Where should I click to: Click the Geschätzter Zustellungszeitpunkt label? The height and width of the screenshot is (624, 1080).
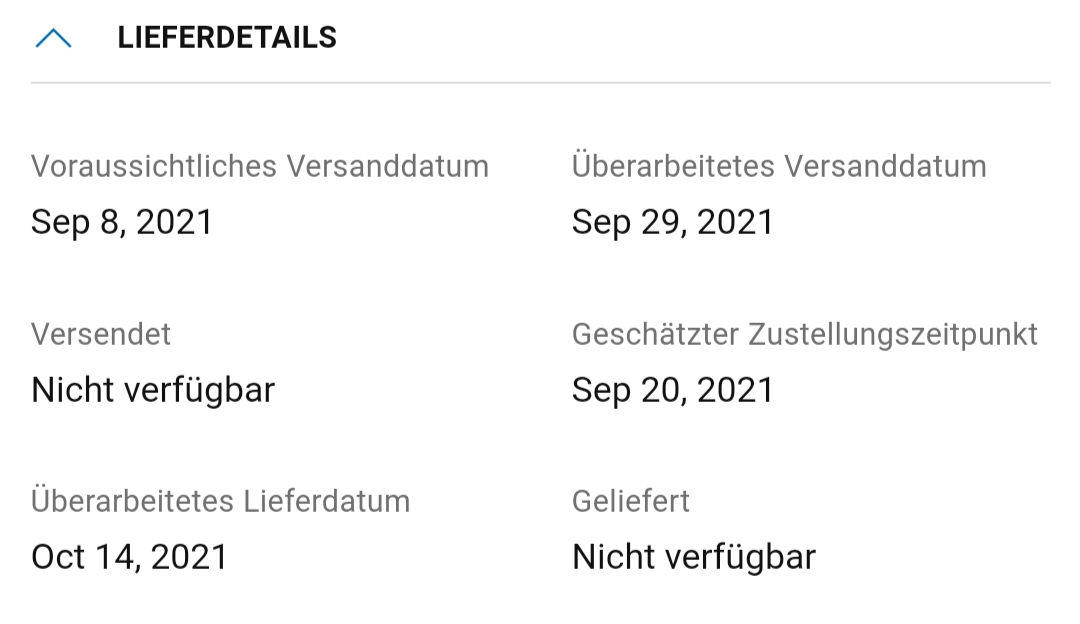point(804,334)
